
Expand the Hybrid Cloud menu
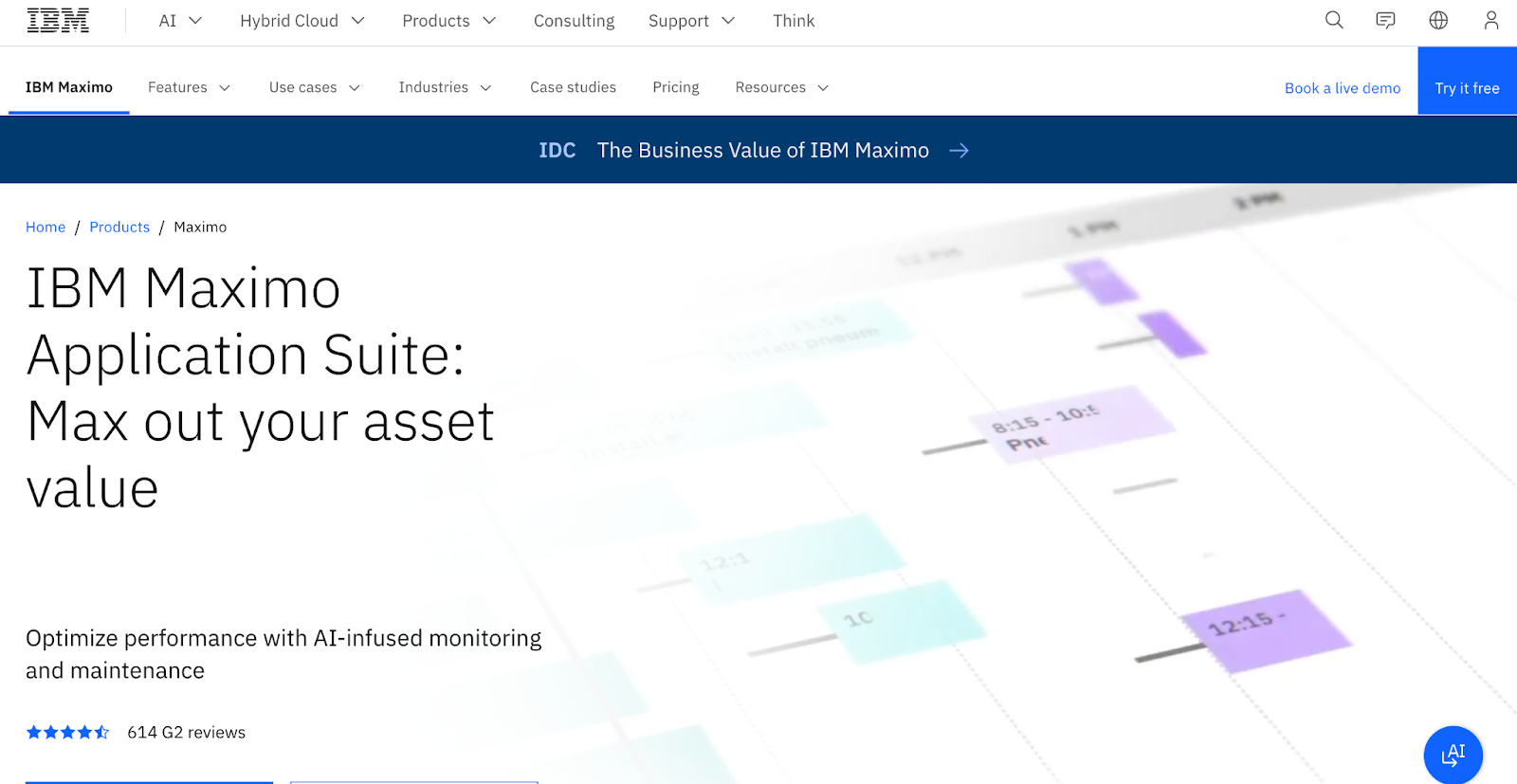click(x=302, y=21)
